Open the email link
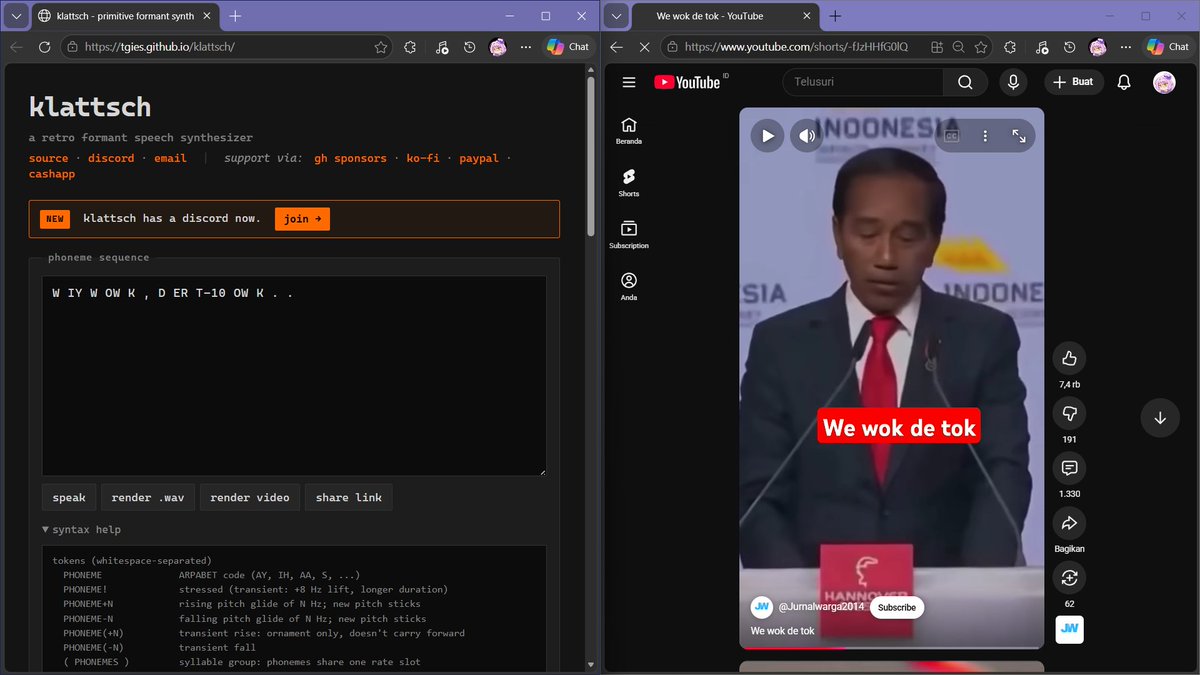Image resolution: width=1200 pixels, height=675 pixels. 170,158
